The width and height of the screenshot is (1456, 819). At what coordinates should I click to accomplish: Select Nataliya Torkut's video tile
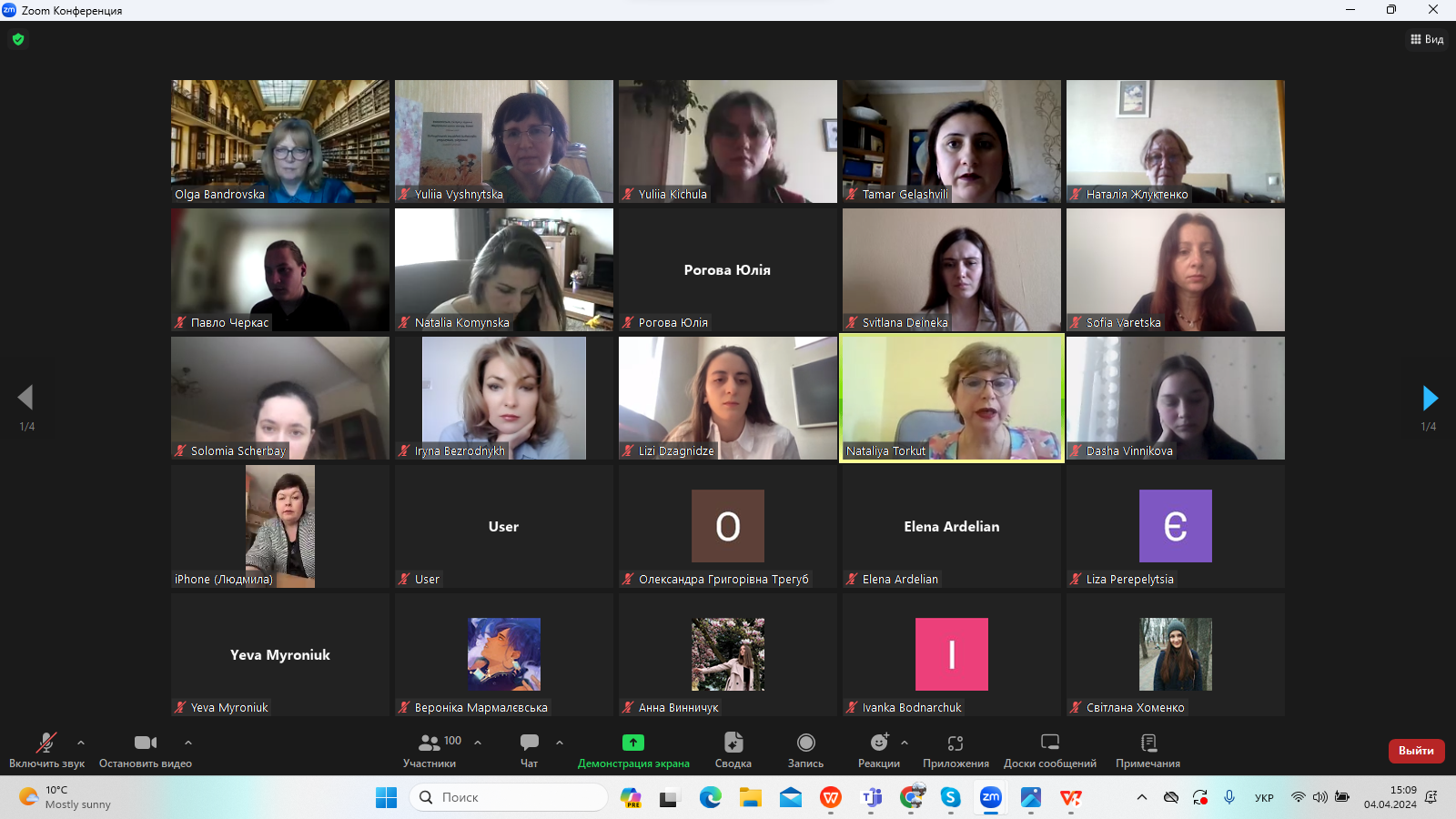(951, 398)
